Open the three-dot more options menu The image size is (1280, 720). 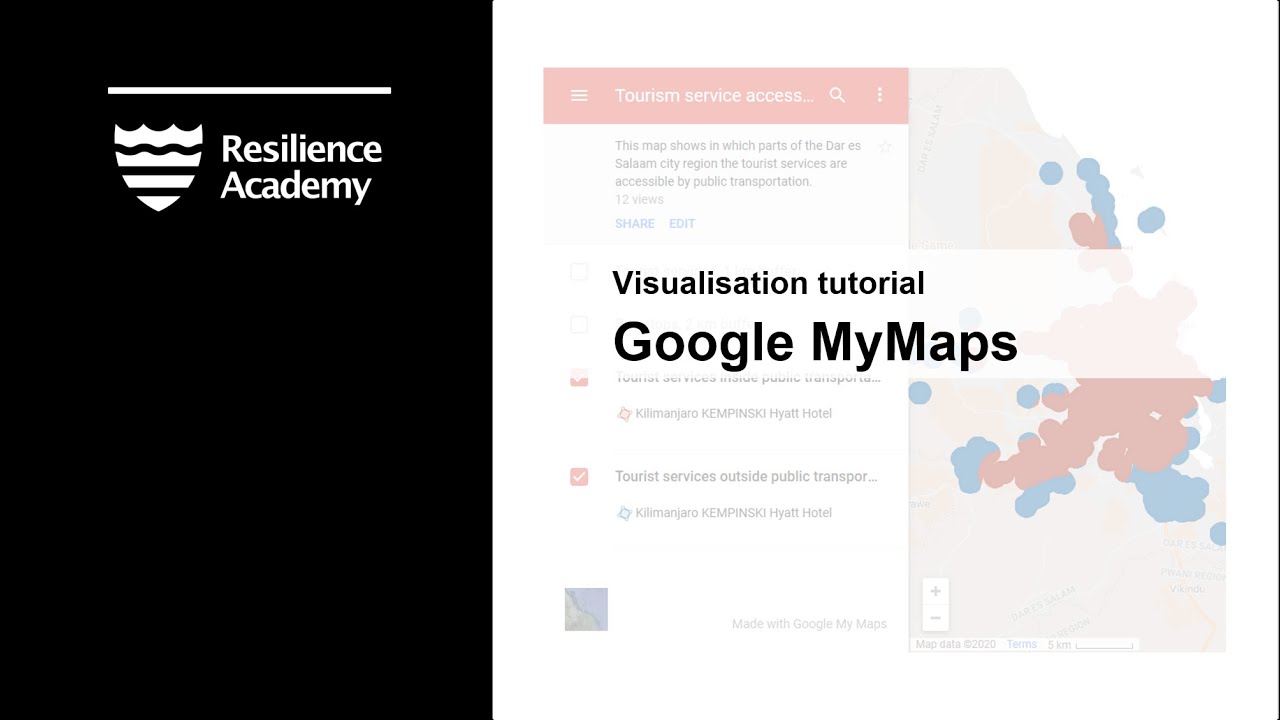pos(880,95)
